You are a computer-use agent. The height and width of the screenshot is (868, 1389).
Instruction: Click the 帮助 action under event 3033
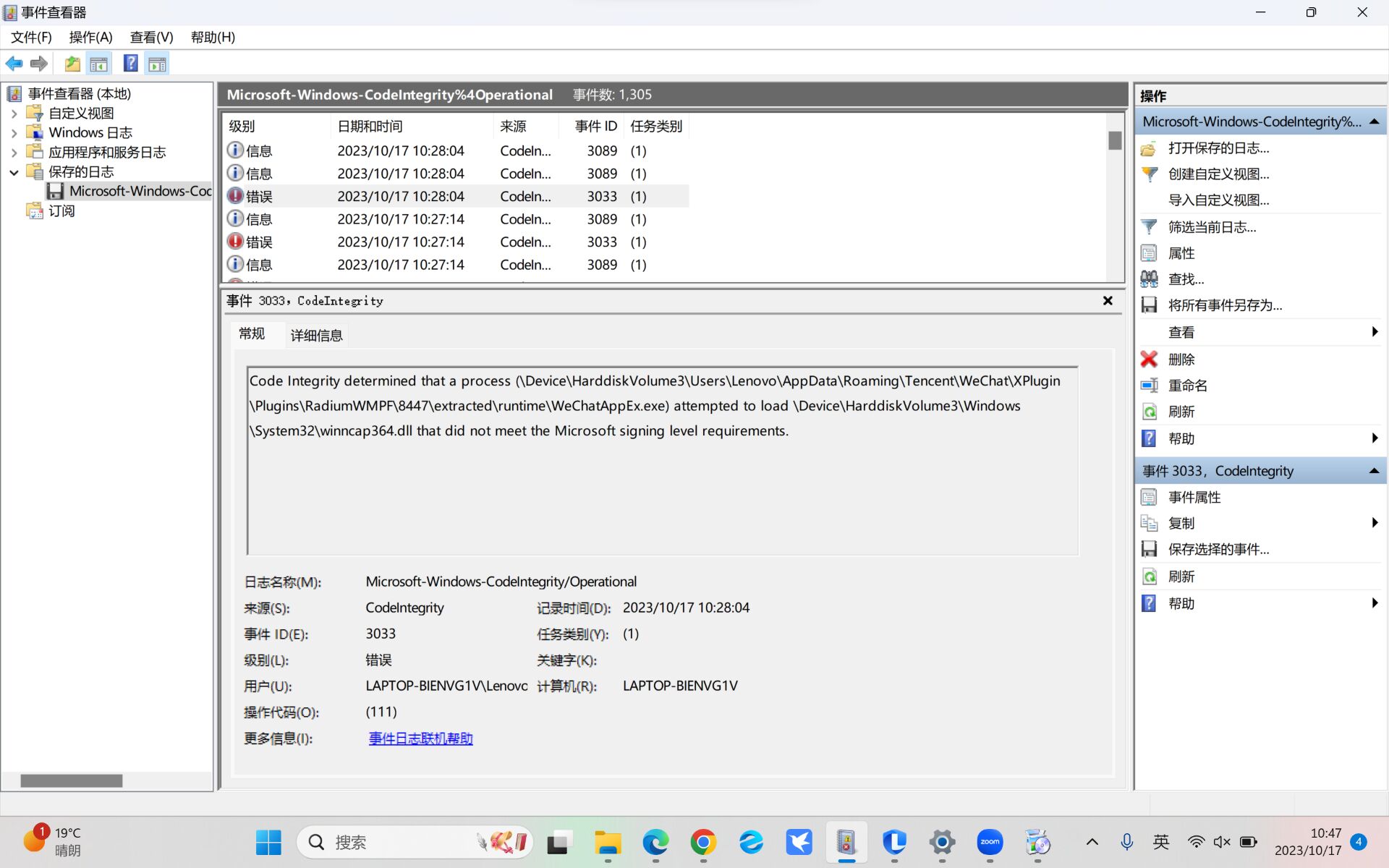1181,603
